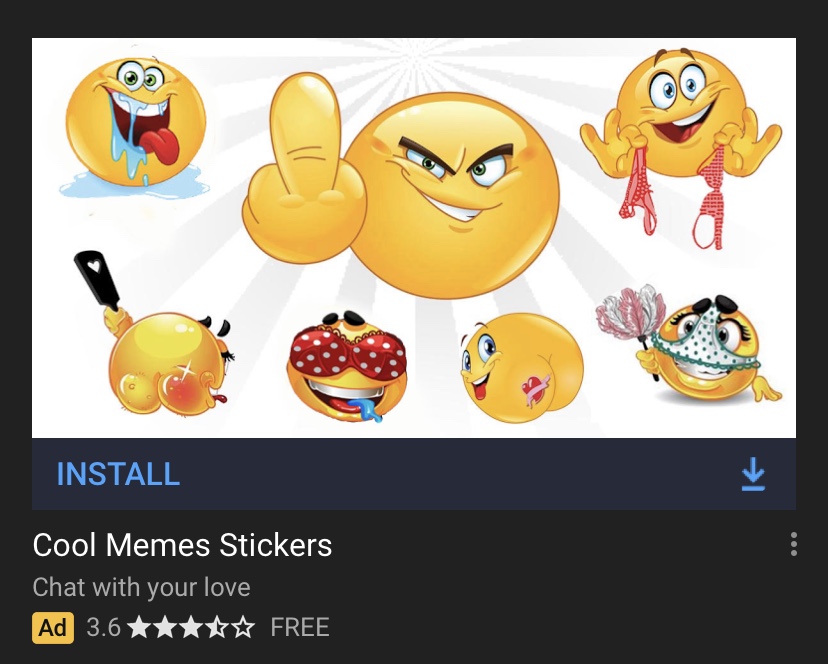Viewport: 828px width, 664px height.
Task: Click the last empty rating star
Action: tap(243, 627)
